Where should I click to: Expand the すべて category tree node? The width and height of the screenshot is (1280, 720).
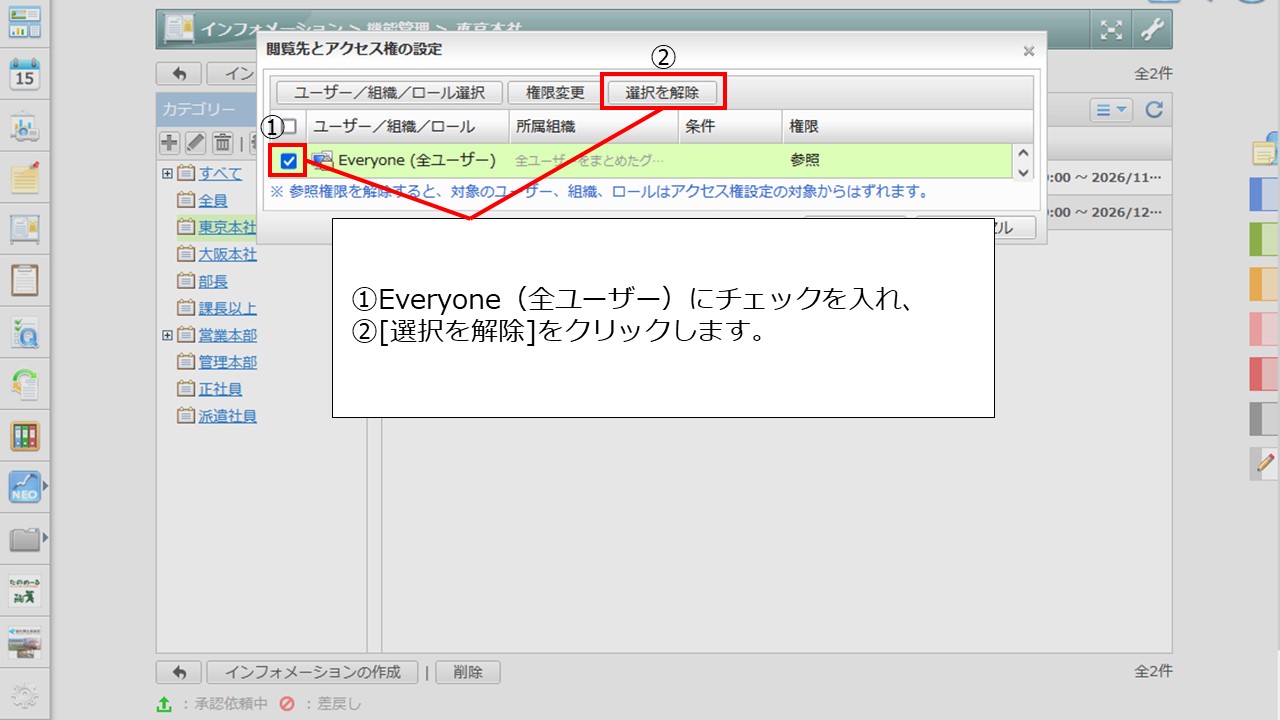point(167,173)
